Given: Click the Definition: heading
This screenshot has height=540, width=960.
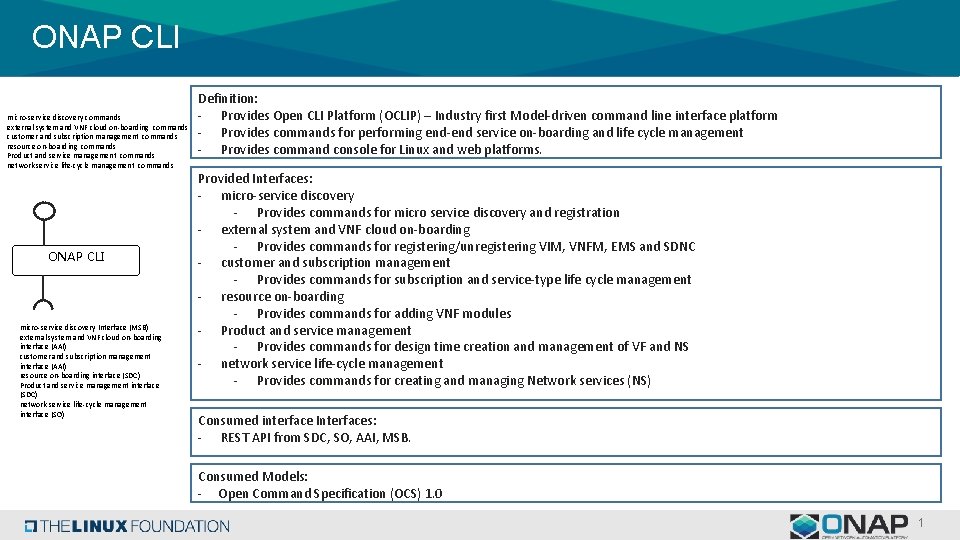Looking at the screenshot, I should 228,99.
